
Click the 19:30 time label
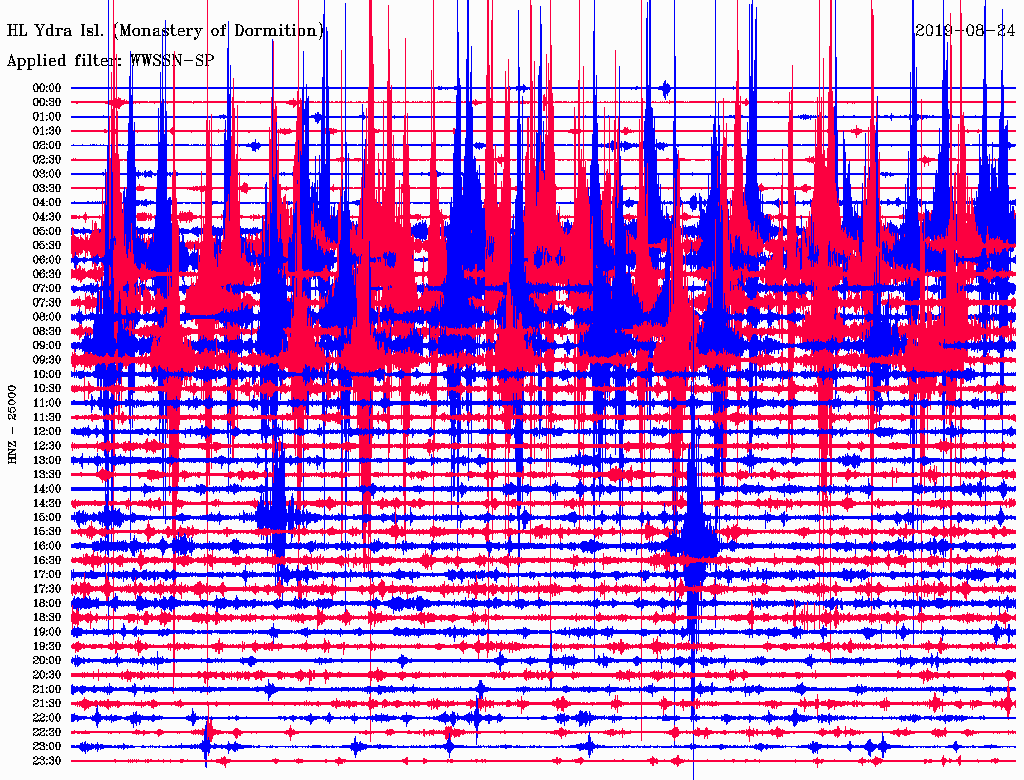(x=46, y=646)
